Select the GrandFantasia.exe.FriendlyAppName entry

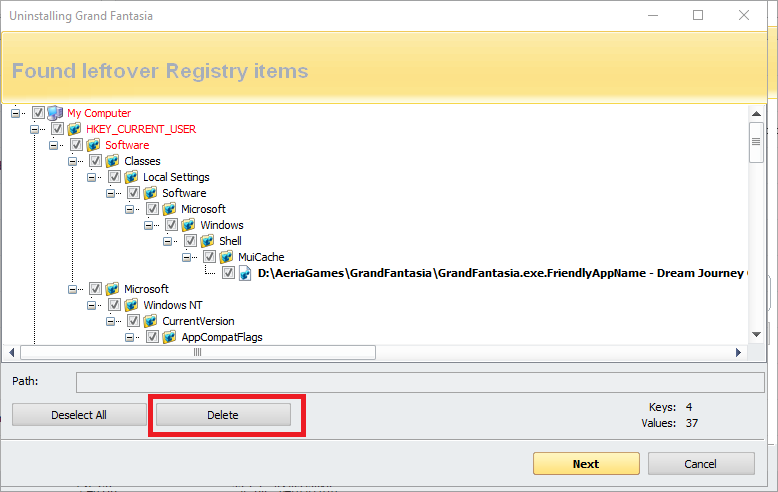point(503,273)
